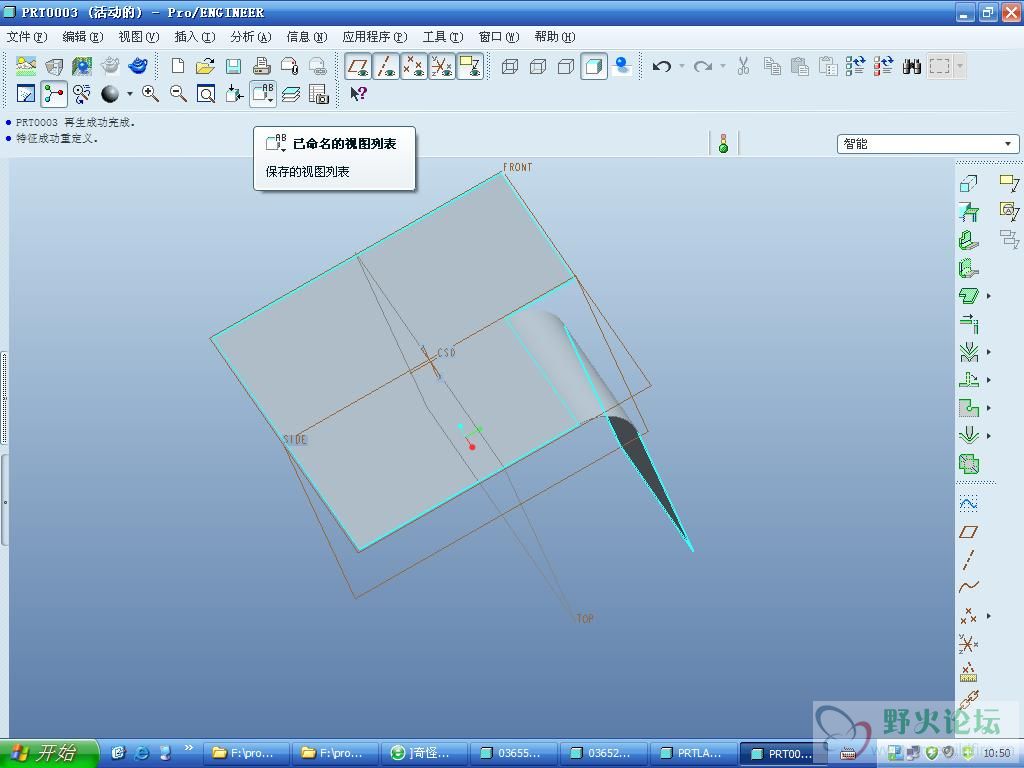Screen dimensions: 1024x768
Task: Click the open folder icon
Action: tap(205, 66)
